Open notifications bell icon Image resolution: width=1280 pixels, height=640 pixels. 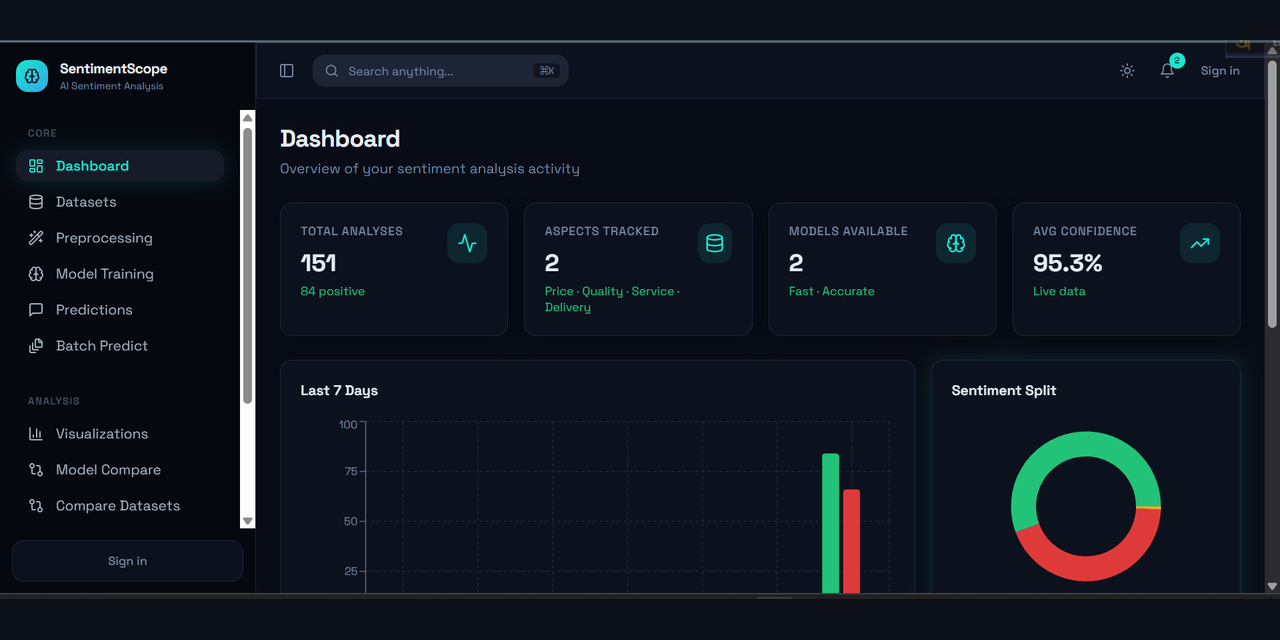[x=1167, y=71]
